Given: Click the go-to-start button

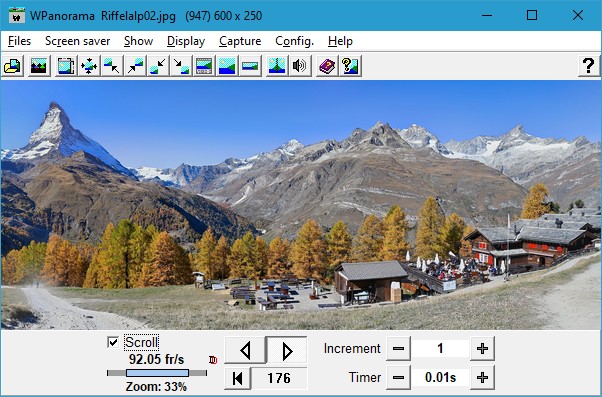Looking at the screenshot, I should pos(238,378).
